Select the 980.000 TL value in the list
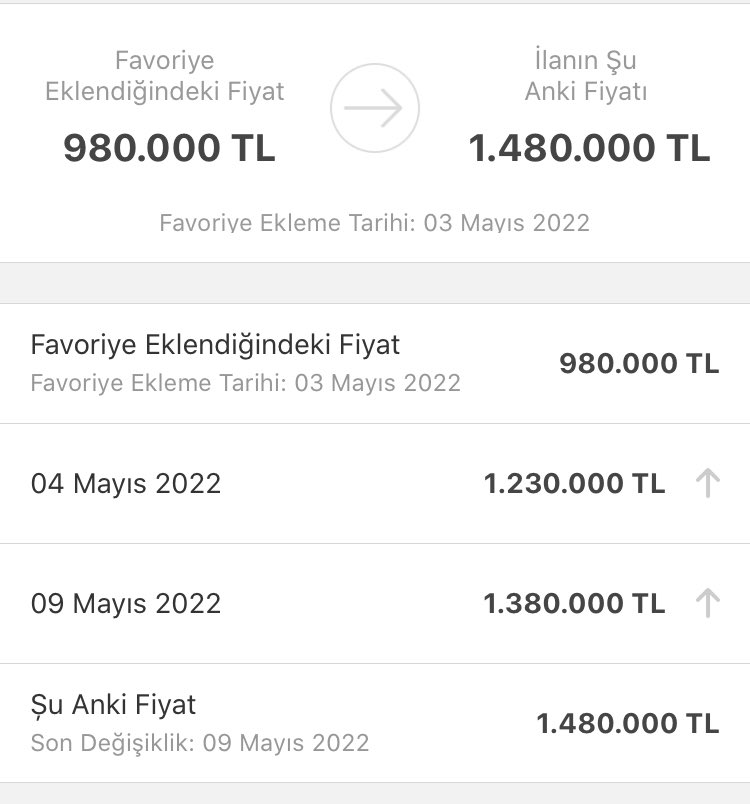The height and width of the screenshot is (804, 750). 639,363
